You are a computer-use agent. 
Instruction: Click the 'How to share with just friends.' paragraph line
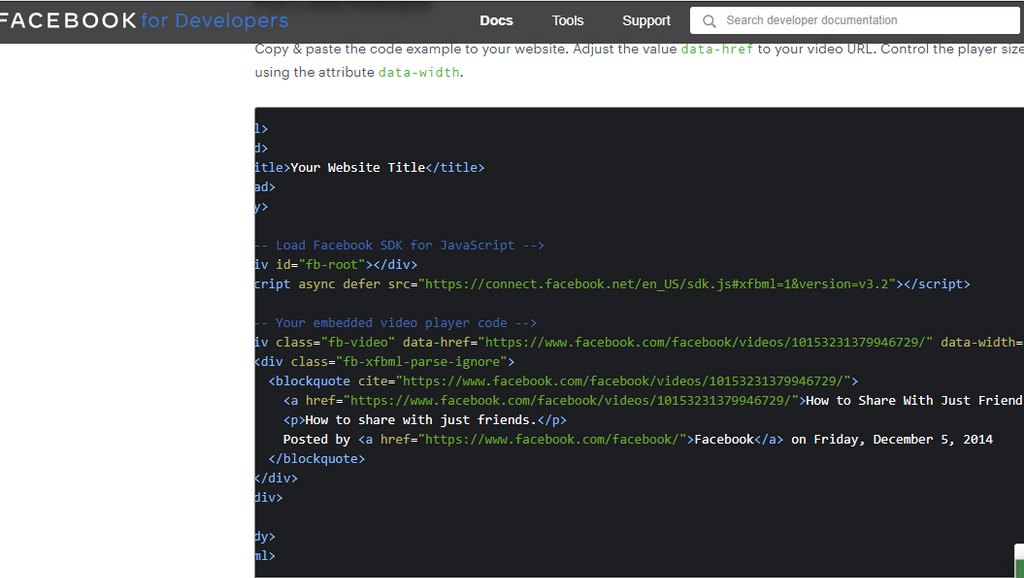(x=424, y=420)
